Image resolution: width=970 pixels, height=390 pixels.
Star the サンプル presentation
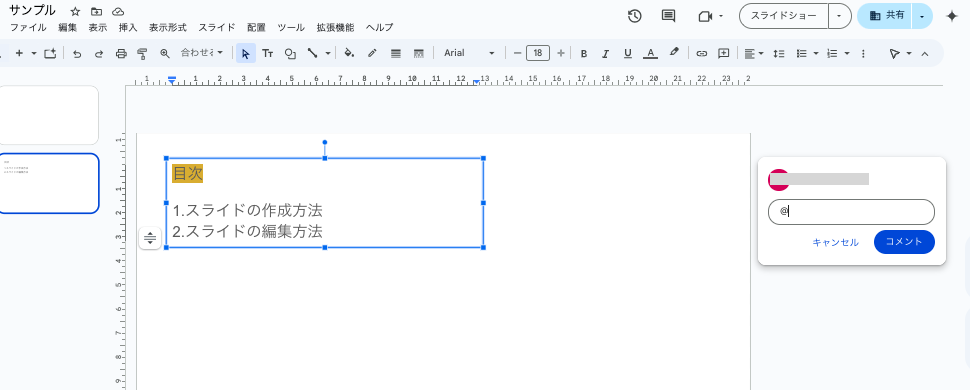(75, 11)
